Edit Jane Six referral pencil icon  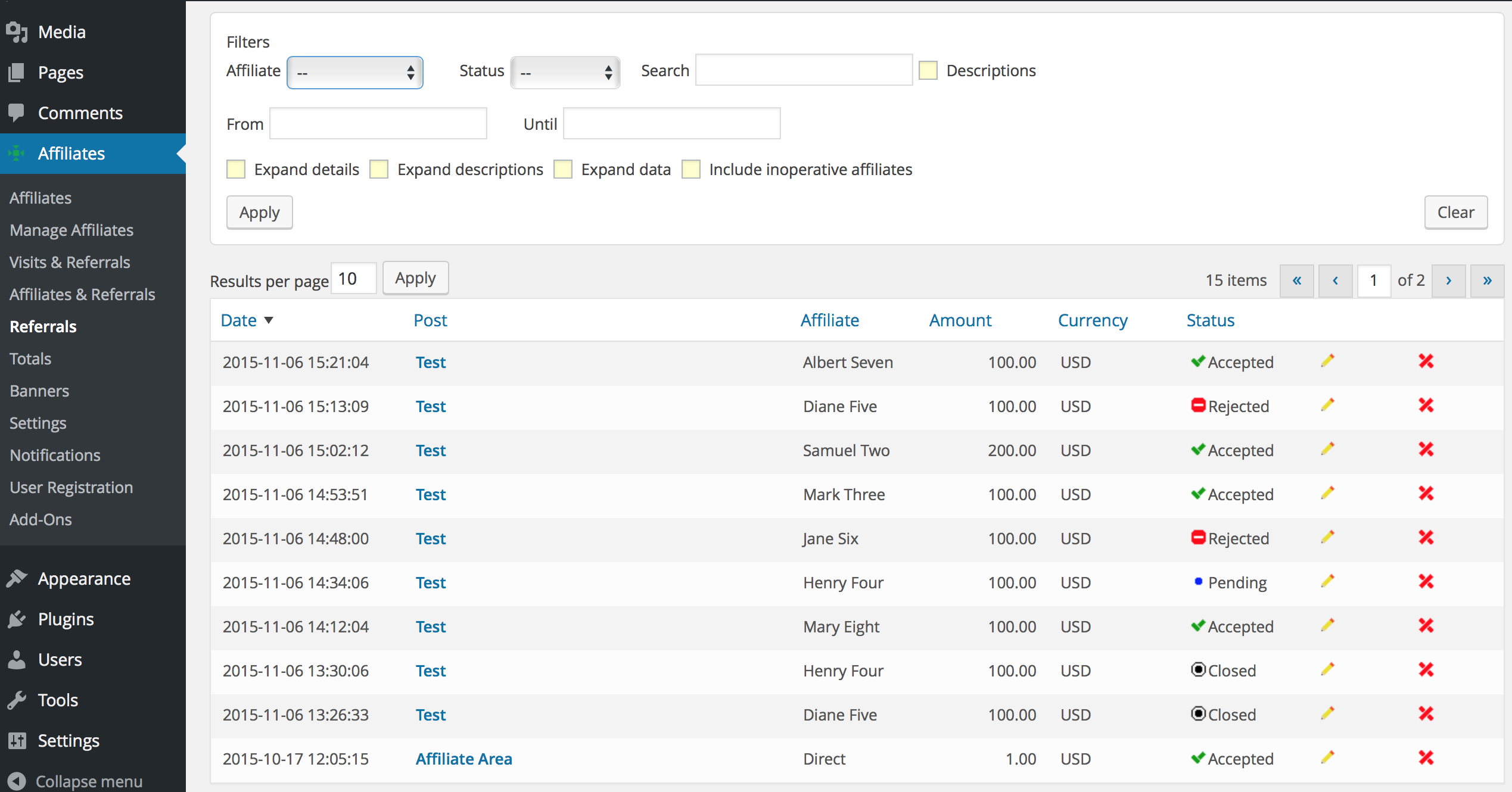click(x=1327, y=537)
